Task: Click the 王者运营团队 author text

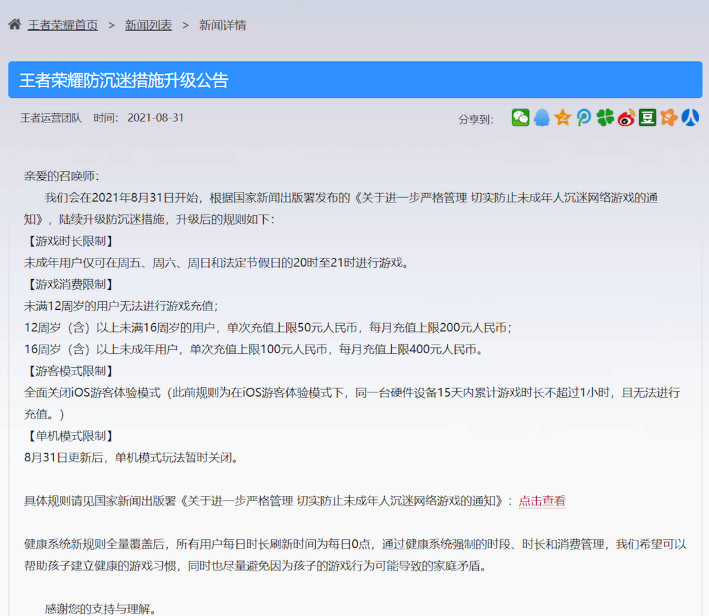Action: (51, 118)
